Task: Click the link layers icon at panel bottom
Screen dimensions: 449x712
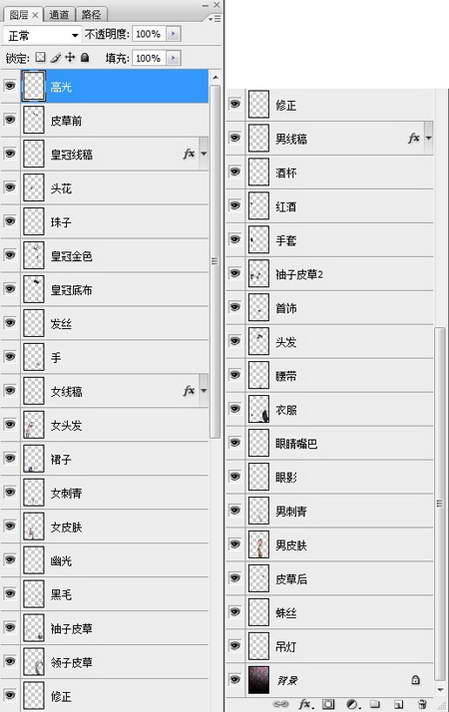Action: pos(281,704)
